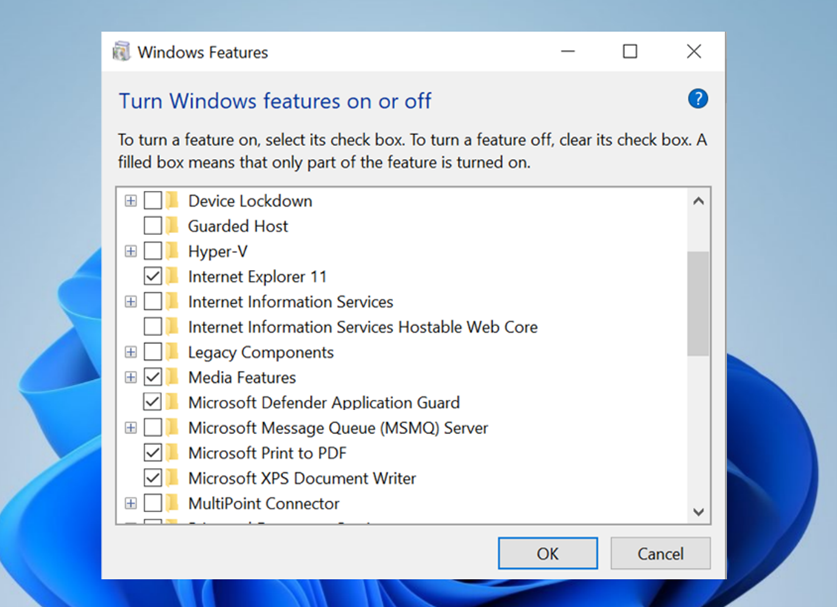
Task: Click the Guarded Host folder icon
Action: coord(173,226)
